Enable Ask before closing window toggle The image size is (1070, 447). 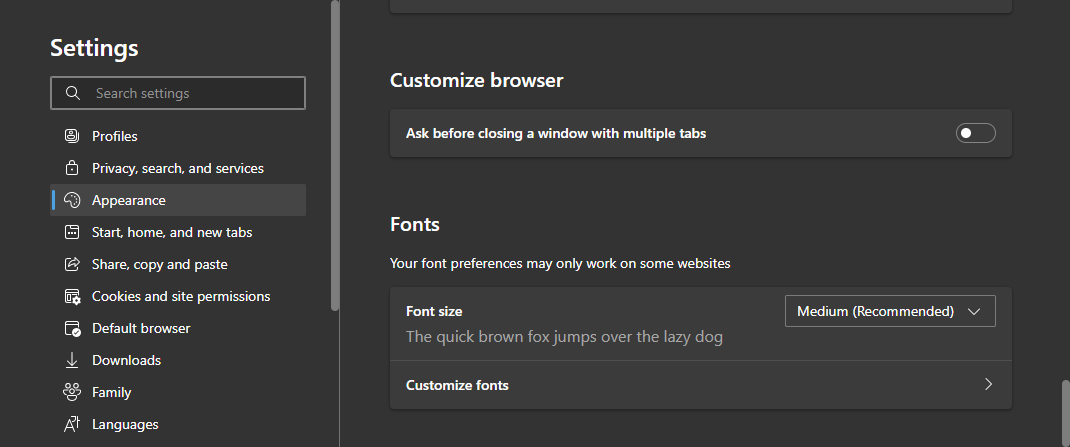[x=975, y=133]
